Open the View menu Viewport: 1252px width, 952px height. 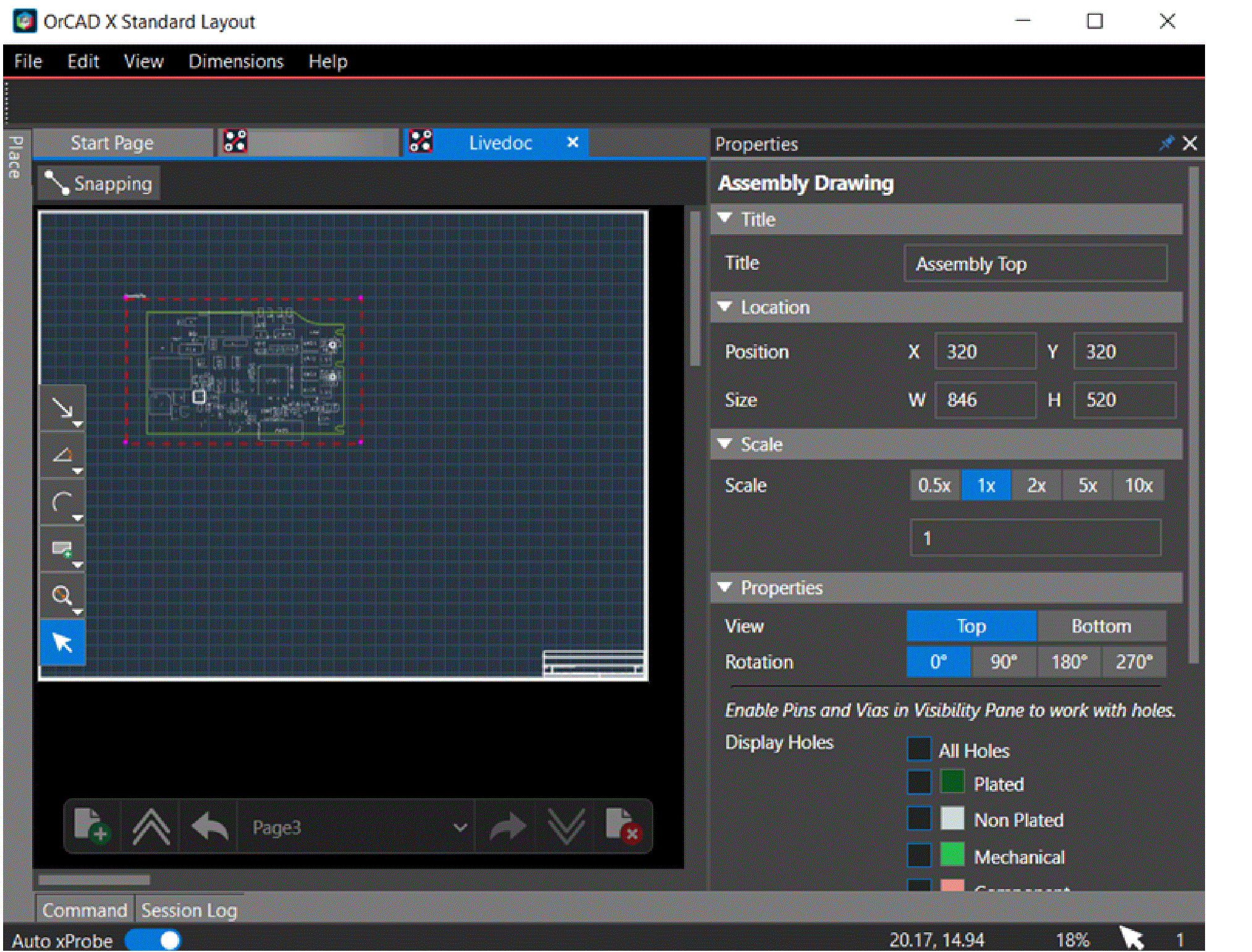[143, 61]
